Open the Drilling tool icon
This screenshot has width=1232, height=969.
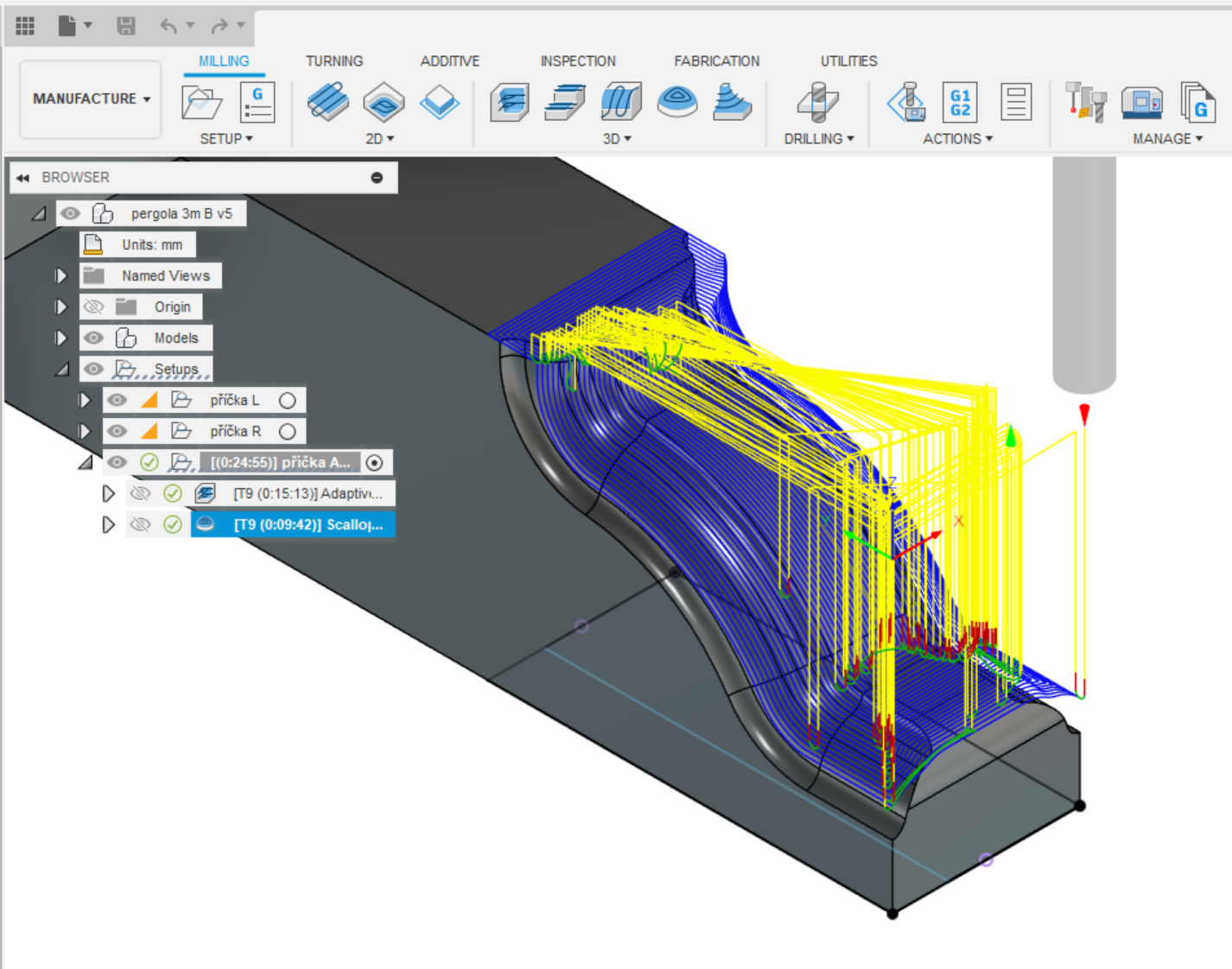coord(817,103)
